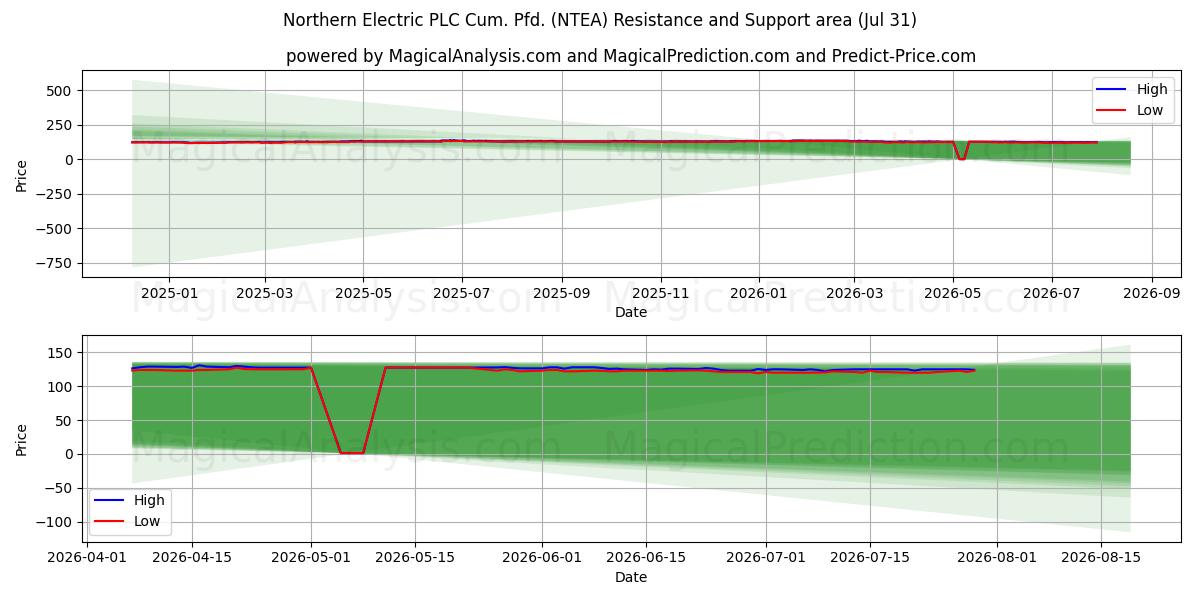Click the '2026-08-15' tick on bottom chart

pos(1101,557)
